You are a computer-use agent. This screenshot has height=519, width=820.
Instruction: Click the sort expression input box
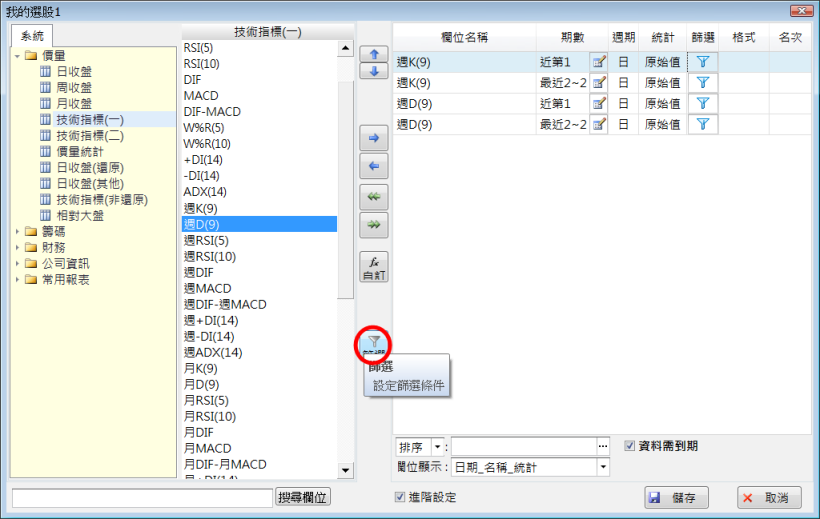pyautogui.click(x=524, y=446)
